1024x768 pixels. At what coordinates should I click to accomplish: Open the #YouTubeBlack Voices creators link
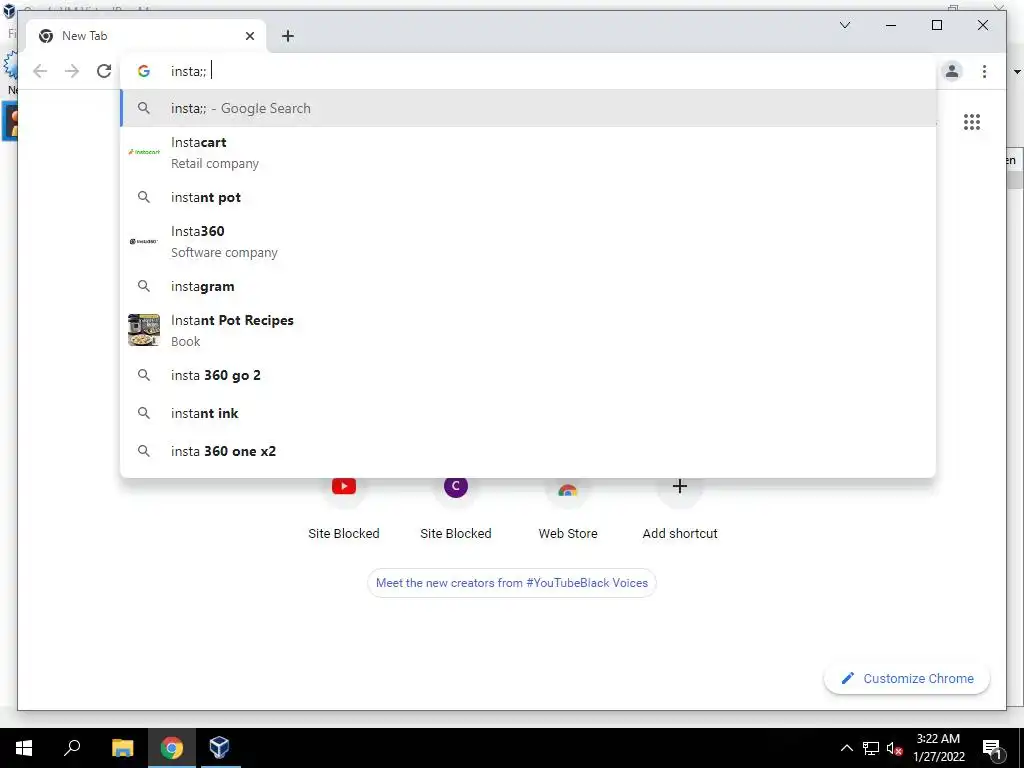512,583
